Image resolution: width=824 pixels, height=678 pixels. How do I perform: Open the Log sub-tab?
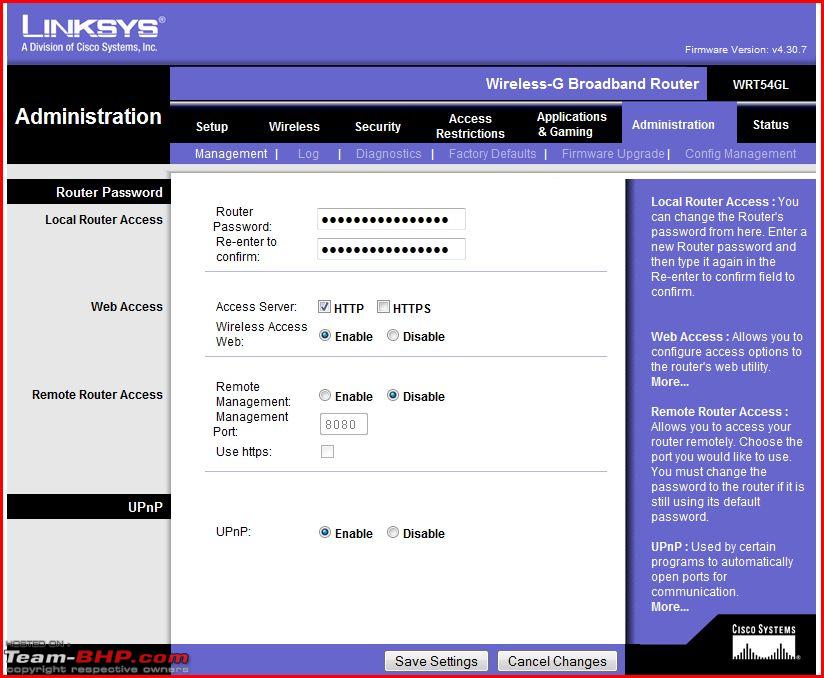tap(308, 153)
